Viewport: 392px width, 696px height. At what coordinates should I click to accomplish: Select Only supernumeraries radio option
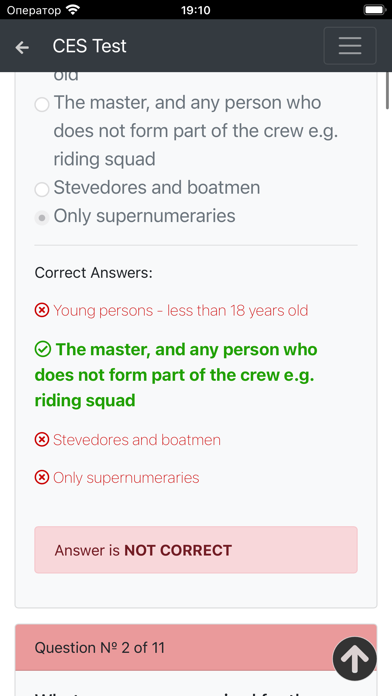pos(42,218)
